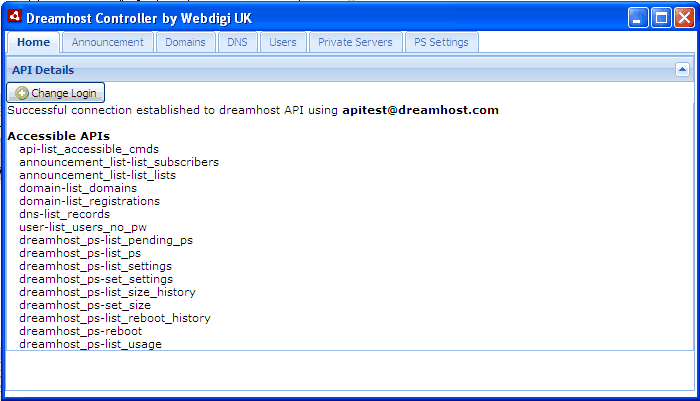Go to the Private Servers tab
The height and width of the screenshot is (401, 700).
tap(355, 42)
